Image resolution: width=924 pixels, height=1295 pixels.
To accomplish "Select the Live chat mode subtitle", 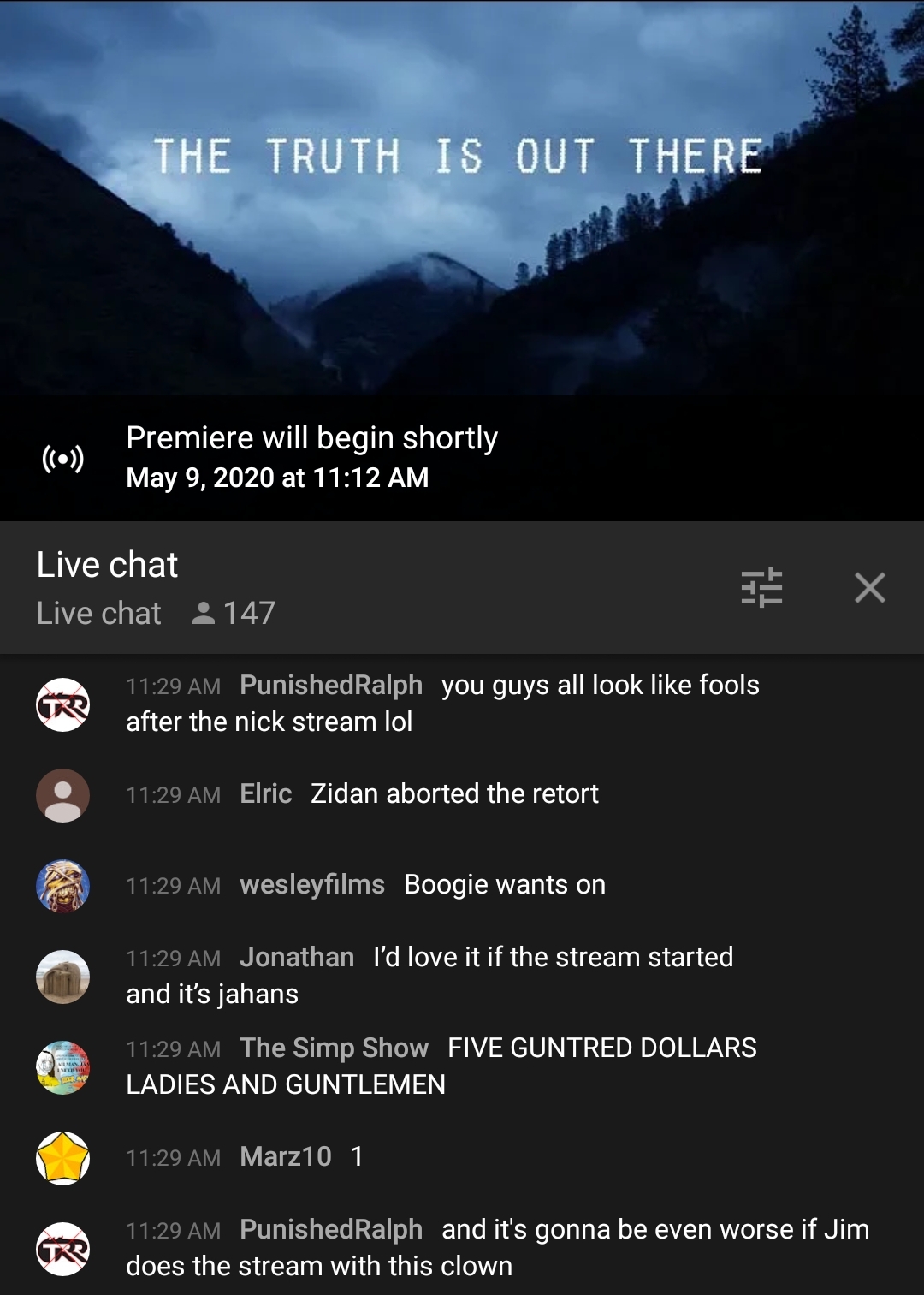I will click(x=99, y=613).
